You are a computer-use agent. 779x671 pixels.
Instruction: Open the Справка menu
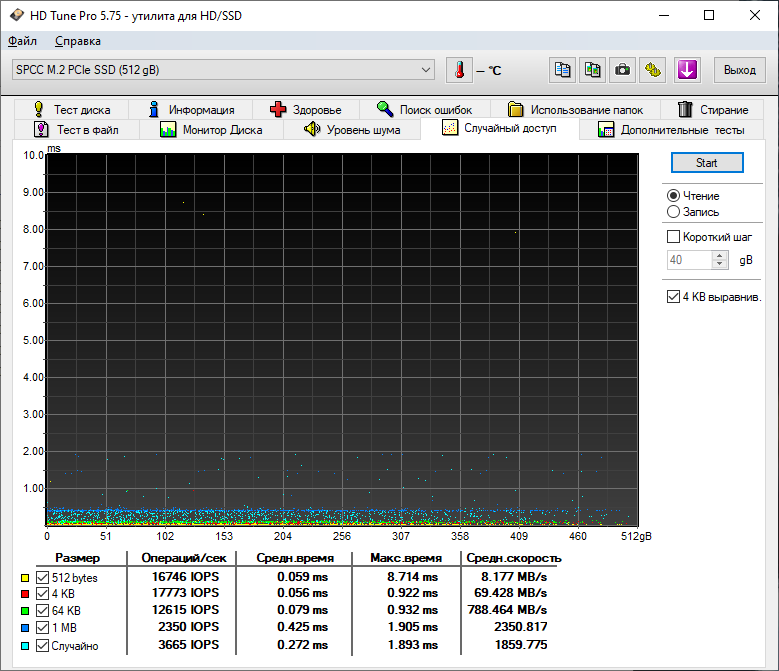tap(77, 41)
